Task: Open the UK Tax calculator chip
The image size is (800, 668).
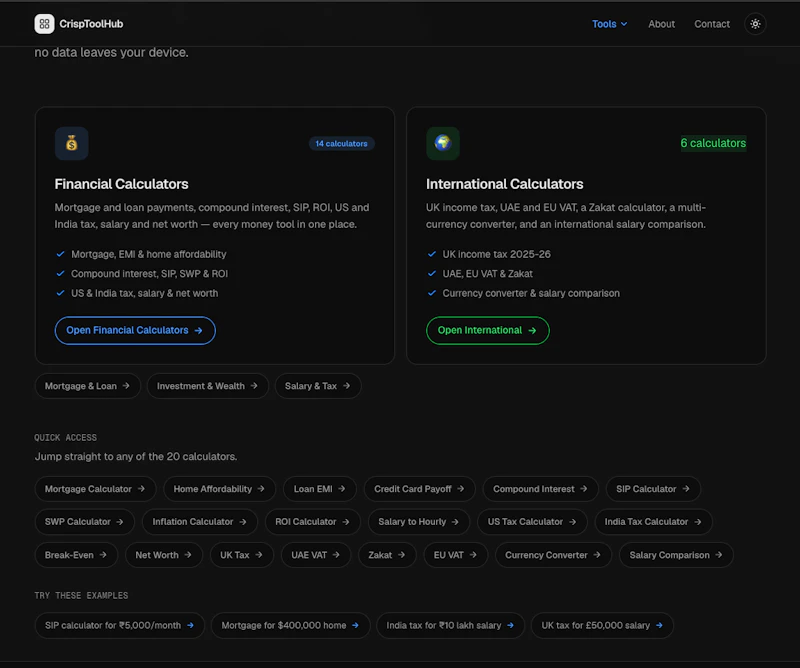Action: click(241, 555)
